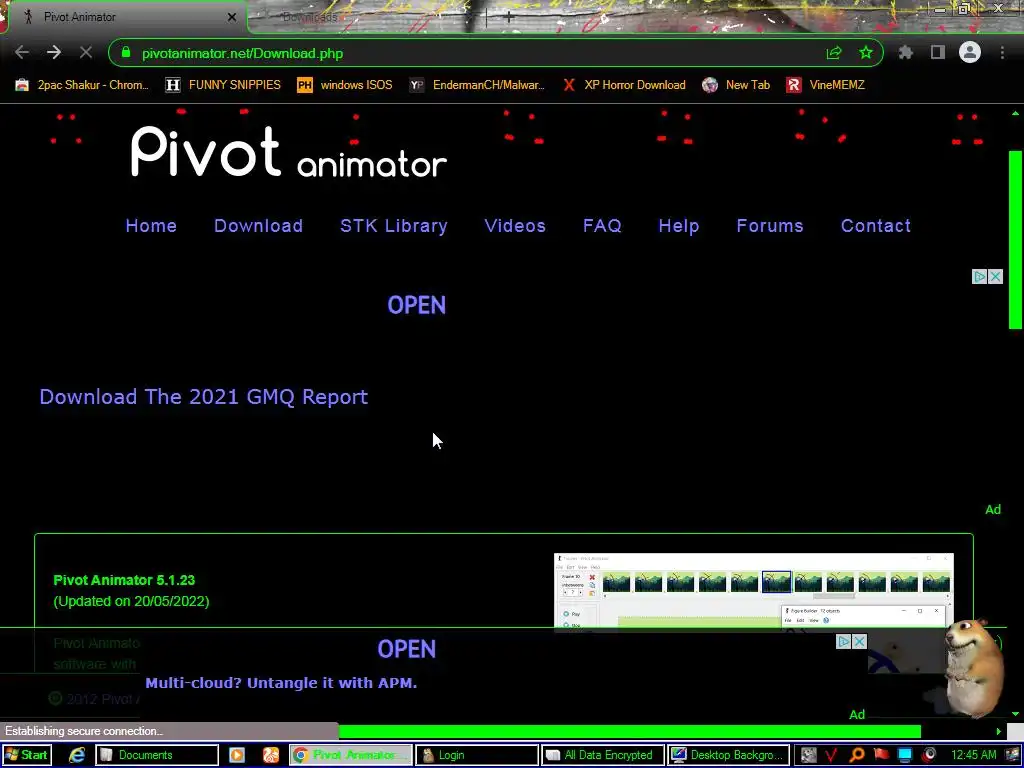Open the STK Library menu item
This screenshot has height=768, width=1024.
pos(394,226)
